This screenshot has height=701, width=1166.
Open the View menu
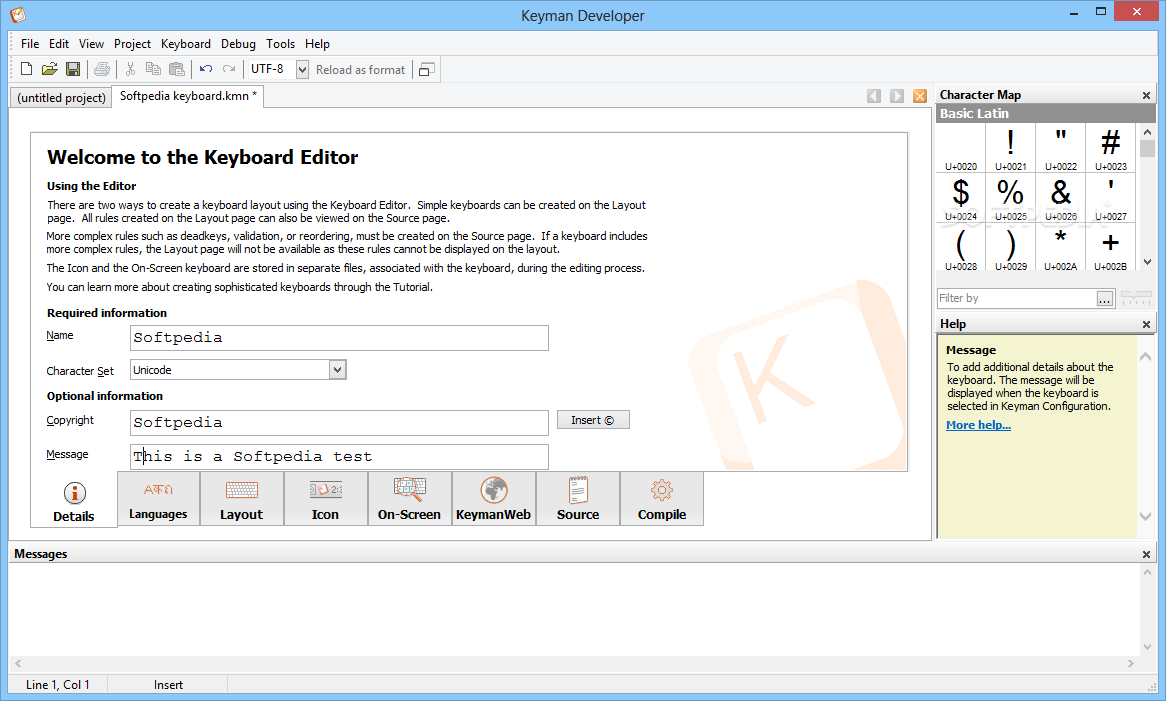tap(91, 44)
